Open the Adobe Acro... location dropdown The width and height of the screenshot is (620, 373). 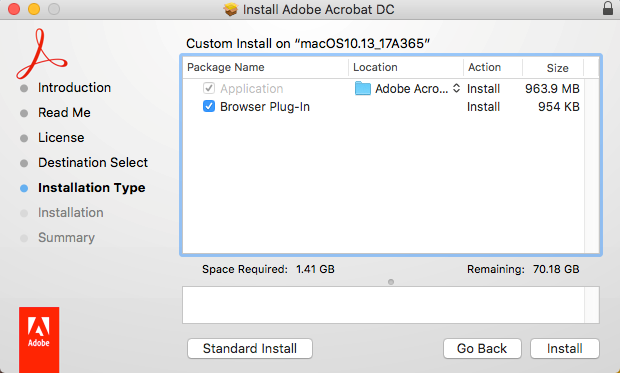tap(456, 88)
